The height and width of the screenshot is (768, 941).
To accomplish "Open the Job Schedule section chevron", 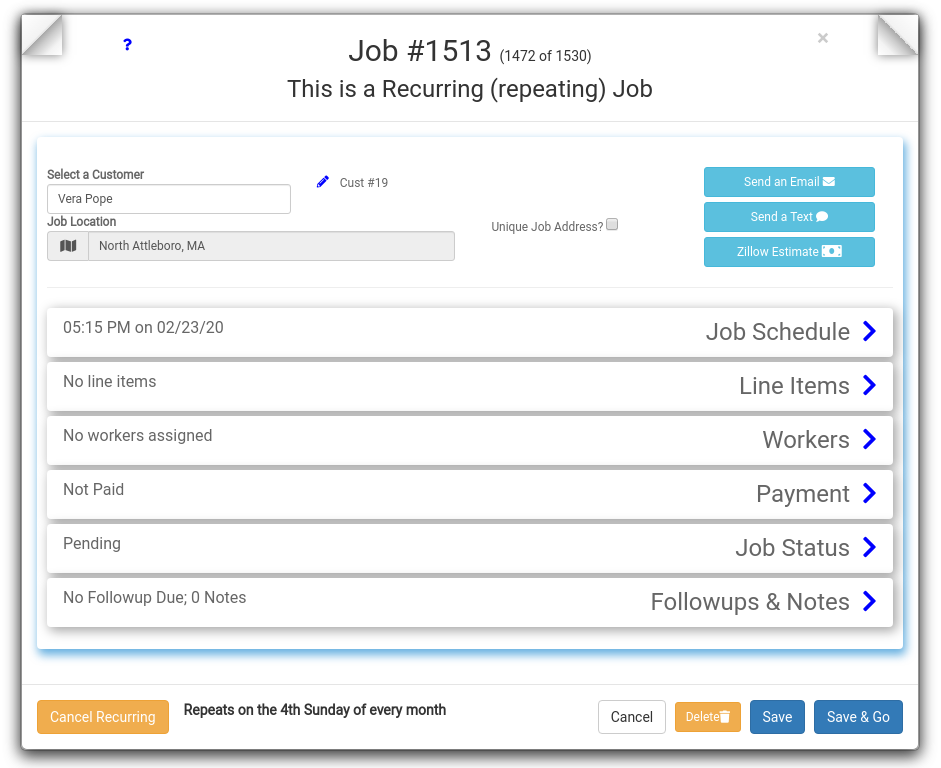I will [868, 331].
